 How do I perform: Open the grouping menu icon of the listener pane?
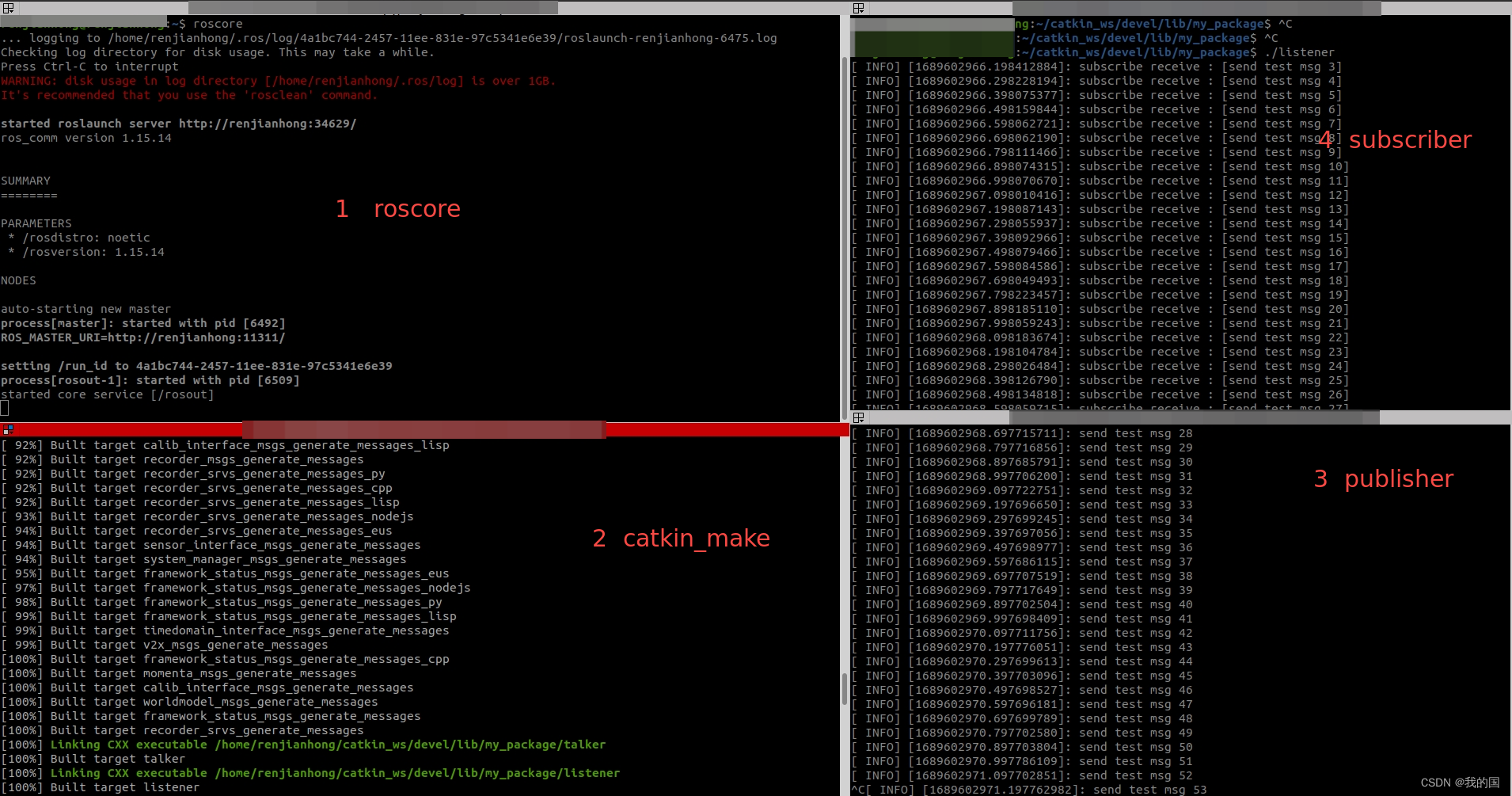858,8
